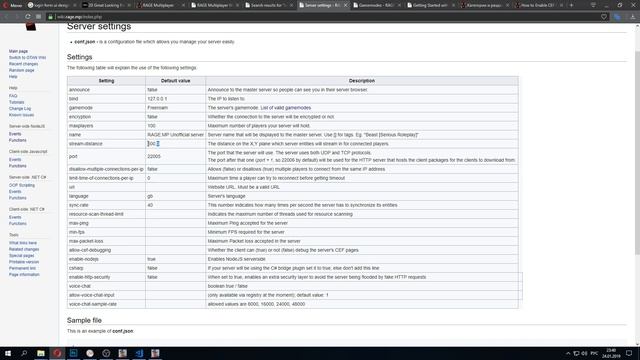
Task: Open the Windows Start menu
Action: pos(8,353)
